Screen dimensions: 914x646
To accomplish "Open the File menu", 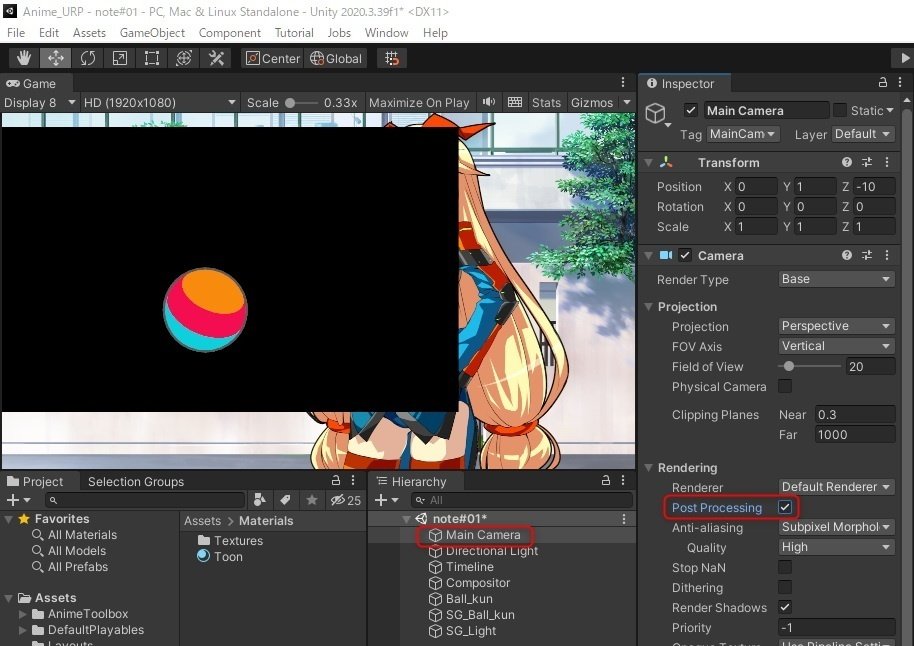I will 16,33.
